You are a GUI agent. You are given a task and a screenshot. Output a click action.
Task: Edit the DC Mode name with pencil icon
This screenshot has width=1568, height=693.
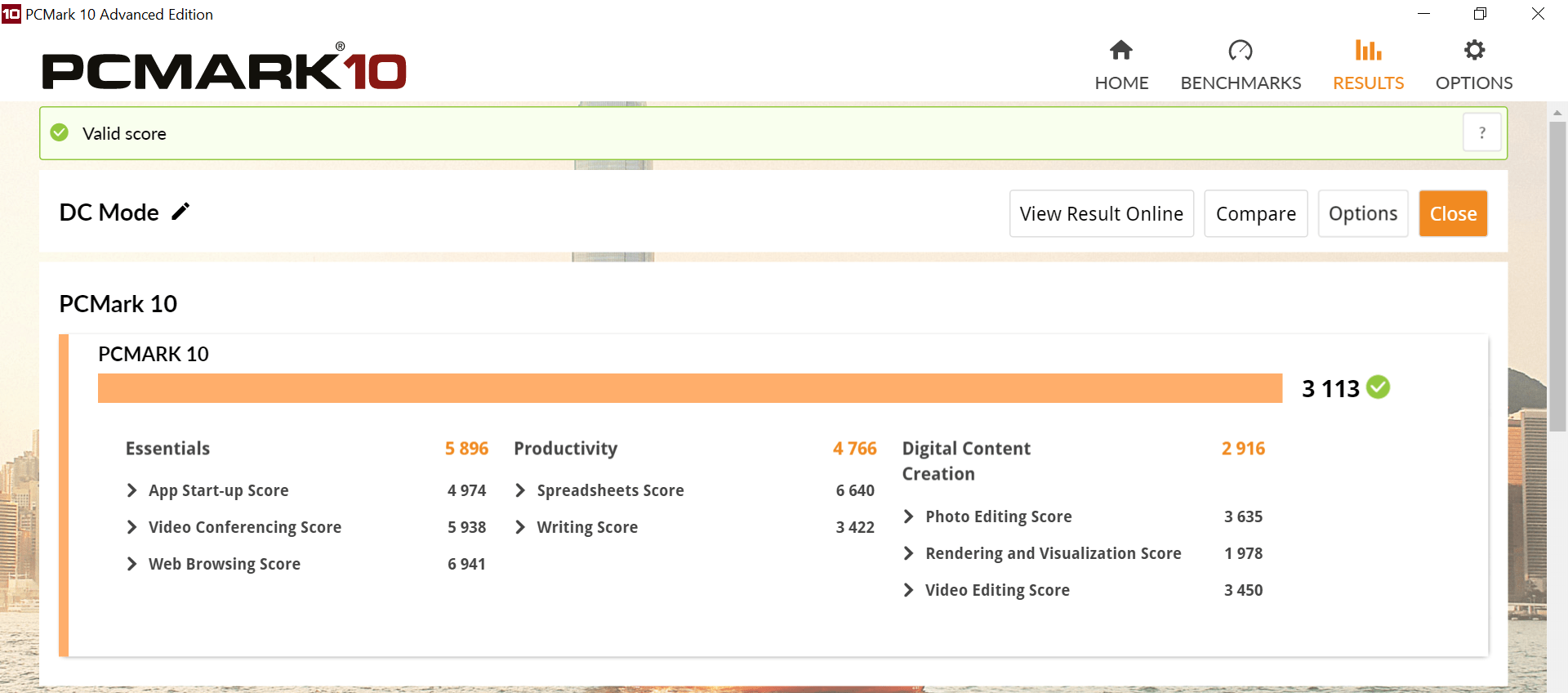coord(180,212)
